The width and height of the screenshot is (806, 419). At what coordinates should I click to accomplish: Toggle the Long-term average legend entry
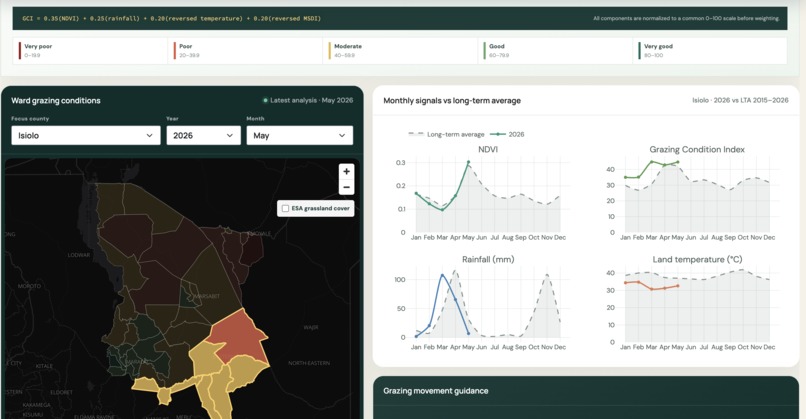click(x=446, y=134)
